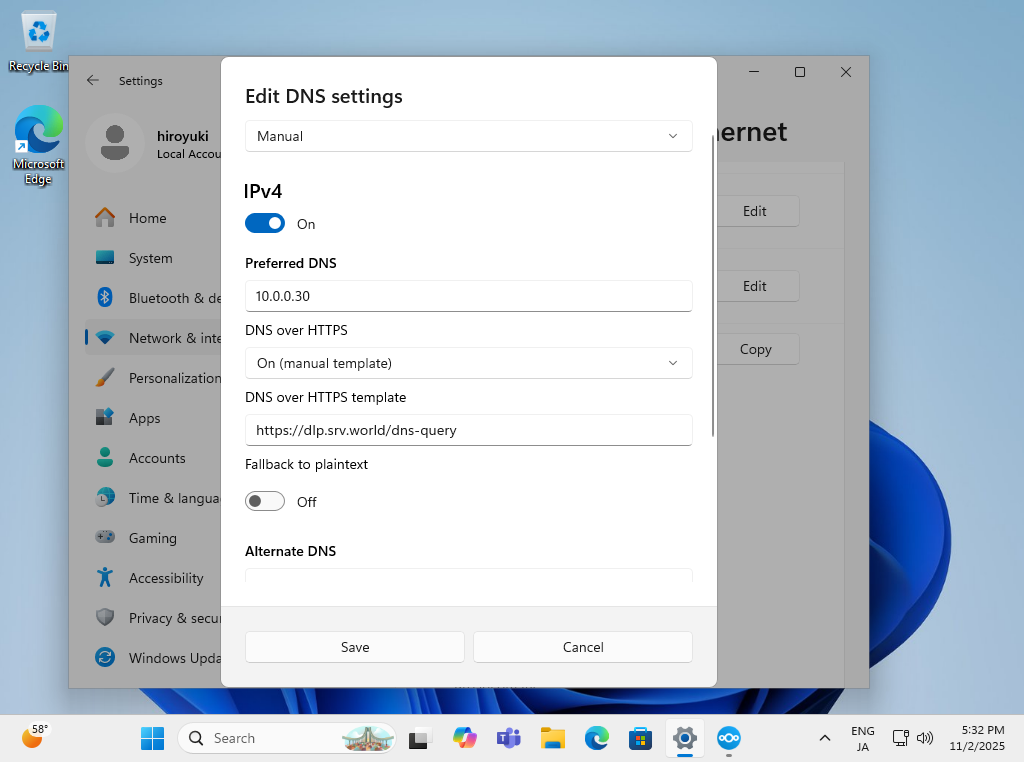Show hidden icons in system tray
The height and width of the screenshot is (762, 1024).
(x=825, y=739)
